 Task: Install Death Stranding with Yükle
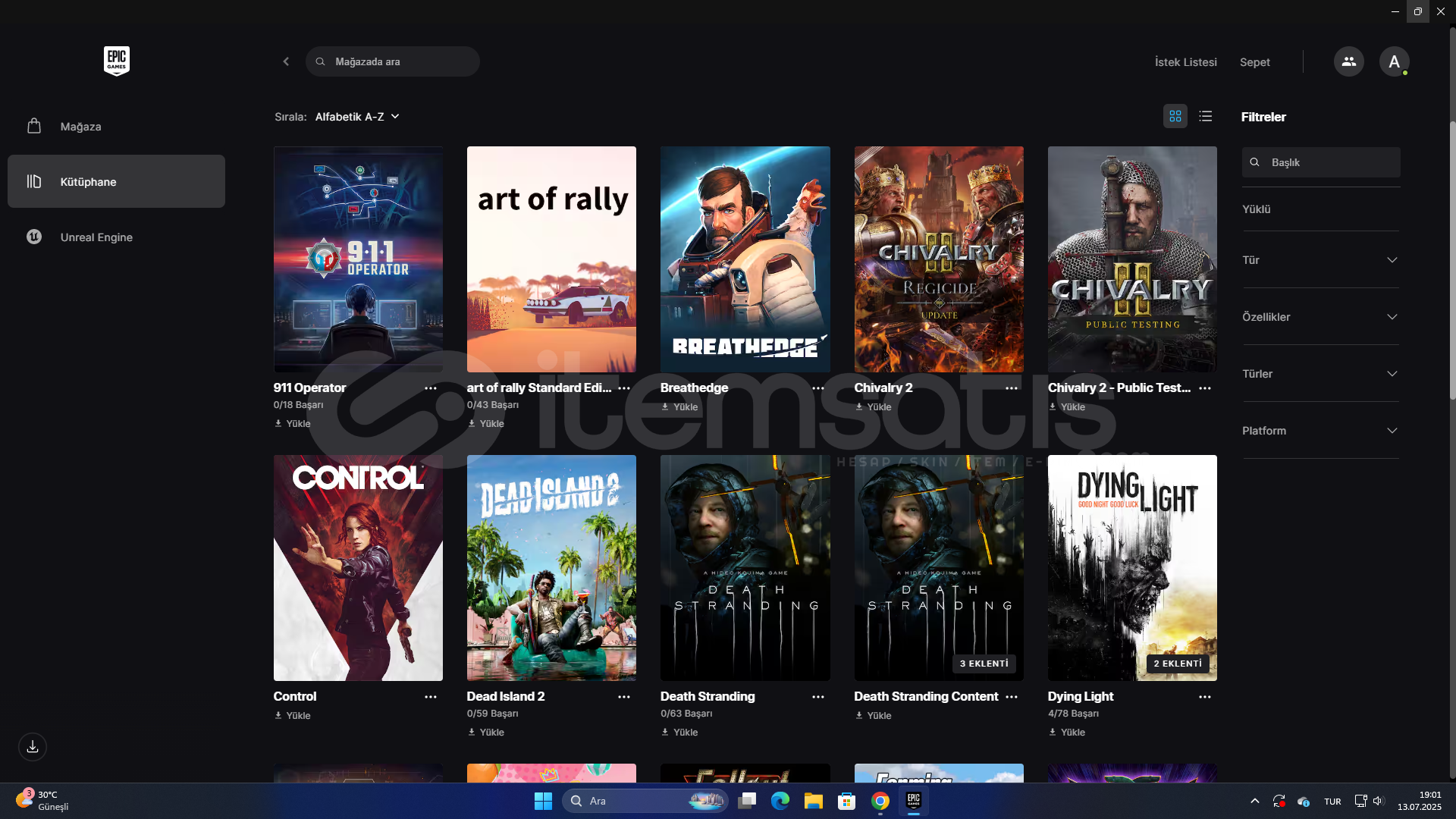679,733
